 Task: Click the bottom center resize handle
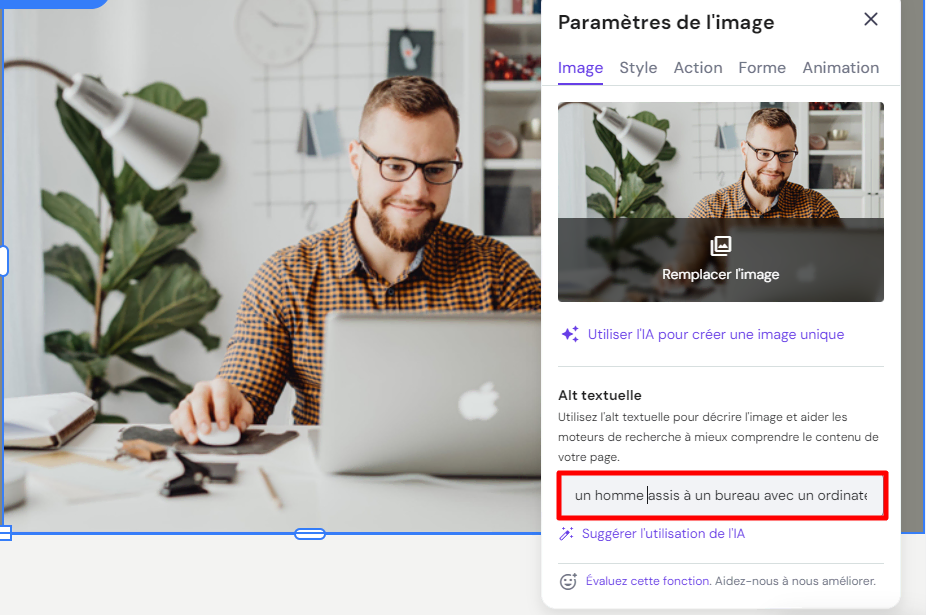(310, 534)
